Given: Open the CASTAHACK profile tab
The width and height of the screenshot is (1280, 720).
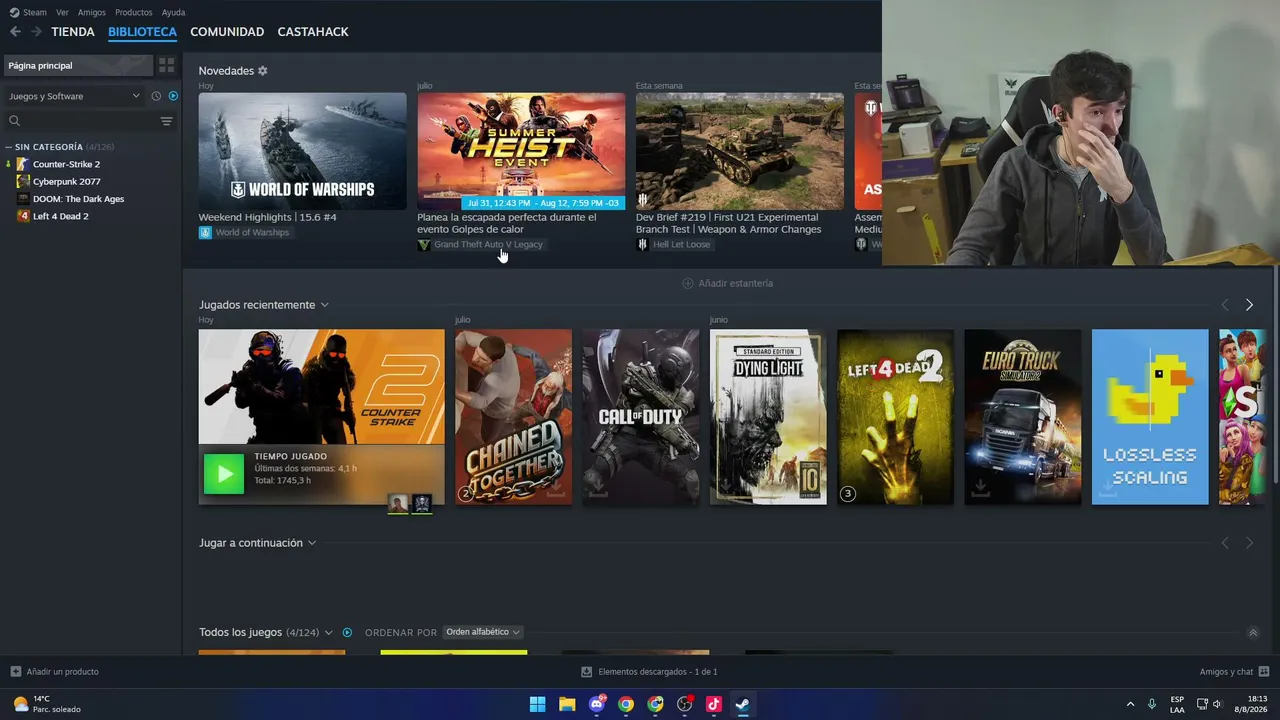Looking at the screenshot, I should pos(313,32).
